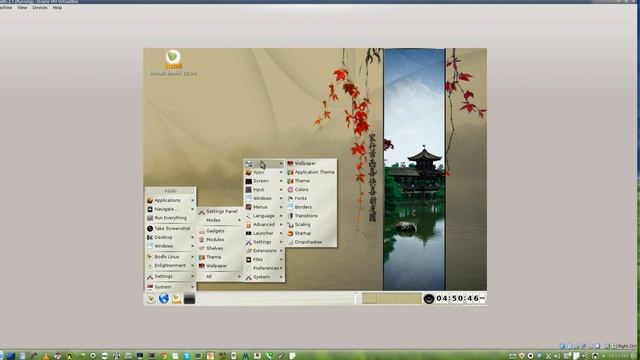Select the Startup menu entry

[311, 233]
